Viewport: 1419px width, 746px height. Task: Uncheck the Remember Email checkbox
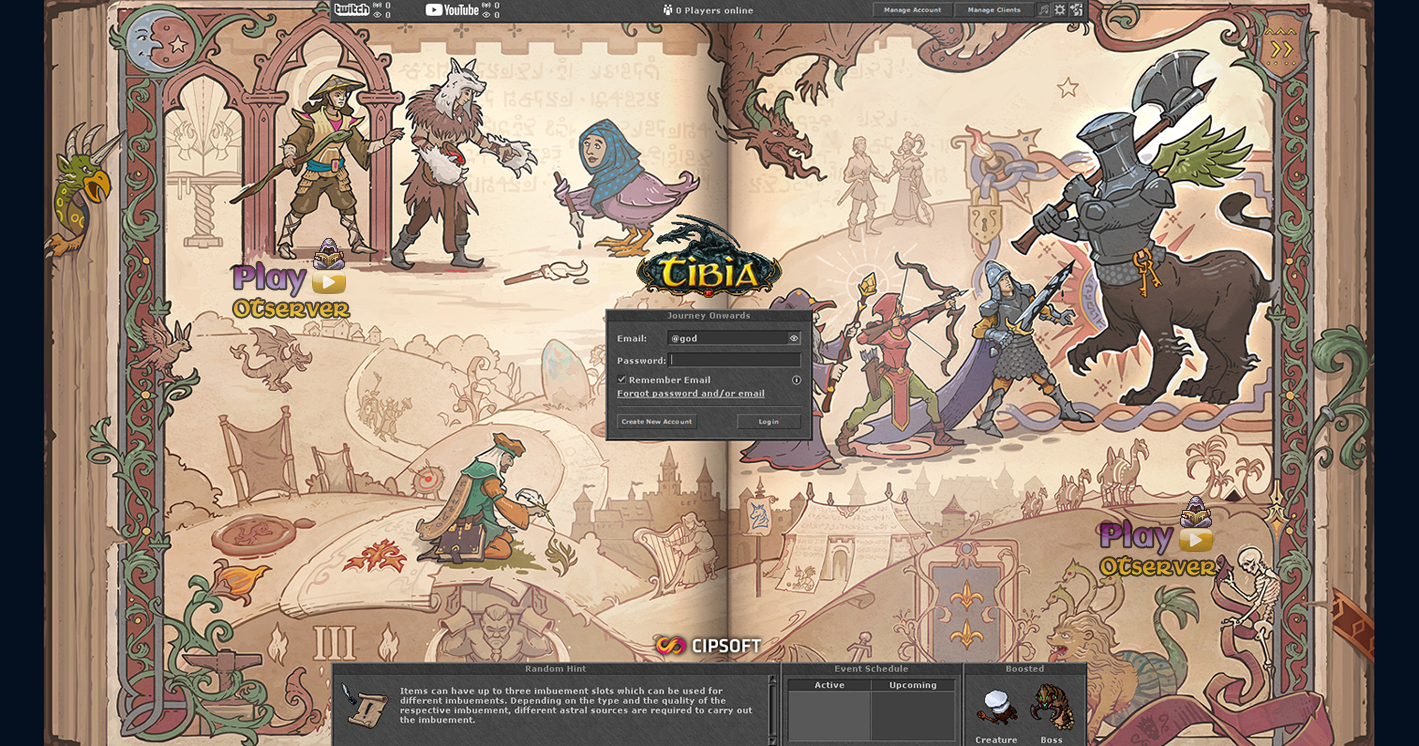coord(621,380)
